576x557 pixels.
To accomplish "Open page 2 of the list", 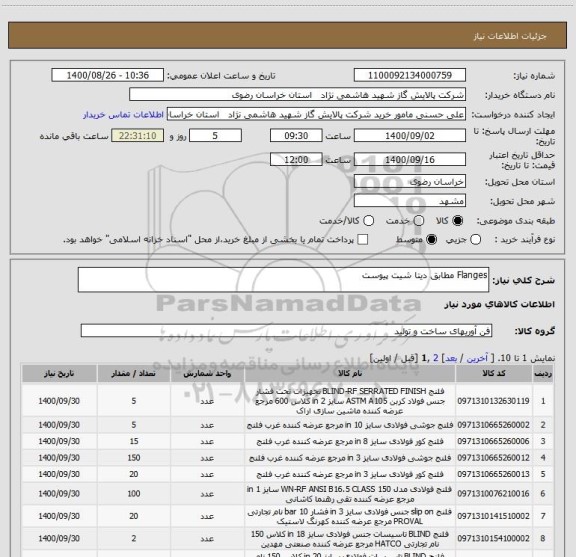I will [436, 358].
